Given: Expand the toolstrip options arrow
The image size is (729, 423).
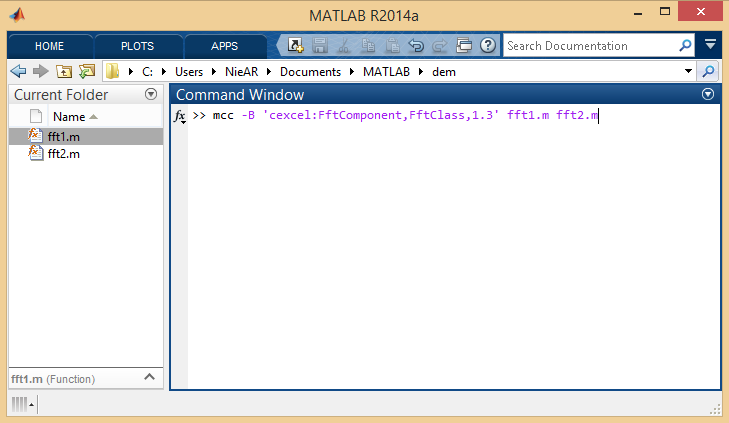Looking at the screenshot, I should (x=710, y=45).
